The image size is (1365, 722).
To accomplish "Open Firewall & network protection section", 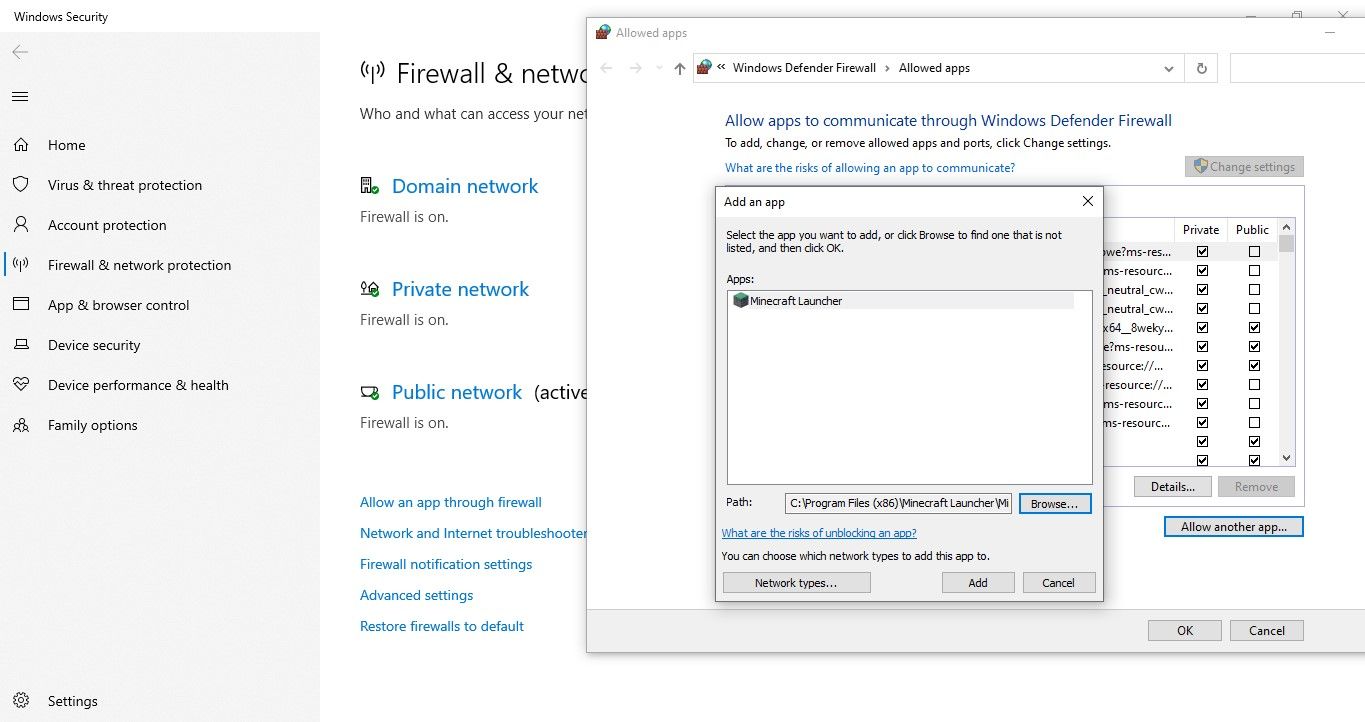I will [139, 265].
